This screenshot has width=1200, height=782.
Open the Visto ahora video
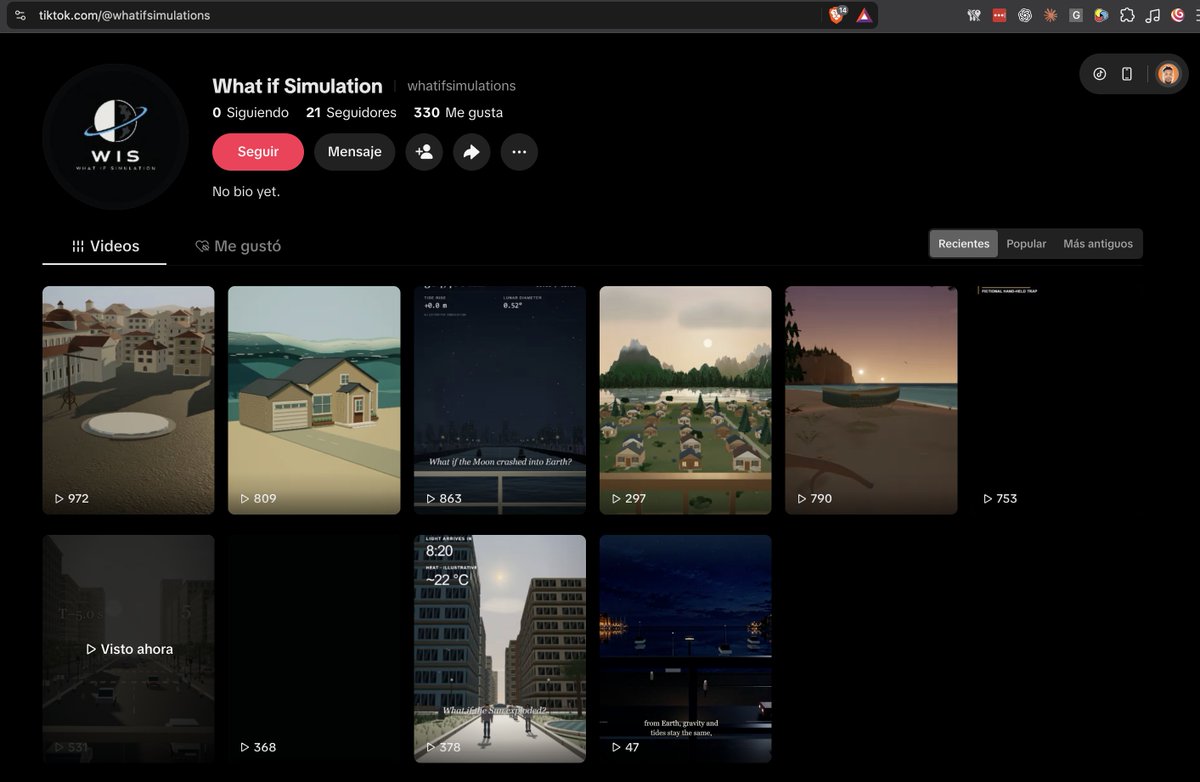click(x=128, y=649)
